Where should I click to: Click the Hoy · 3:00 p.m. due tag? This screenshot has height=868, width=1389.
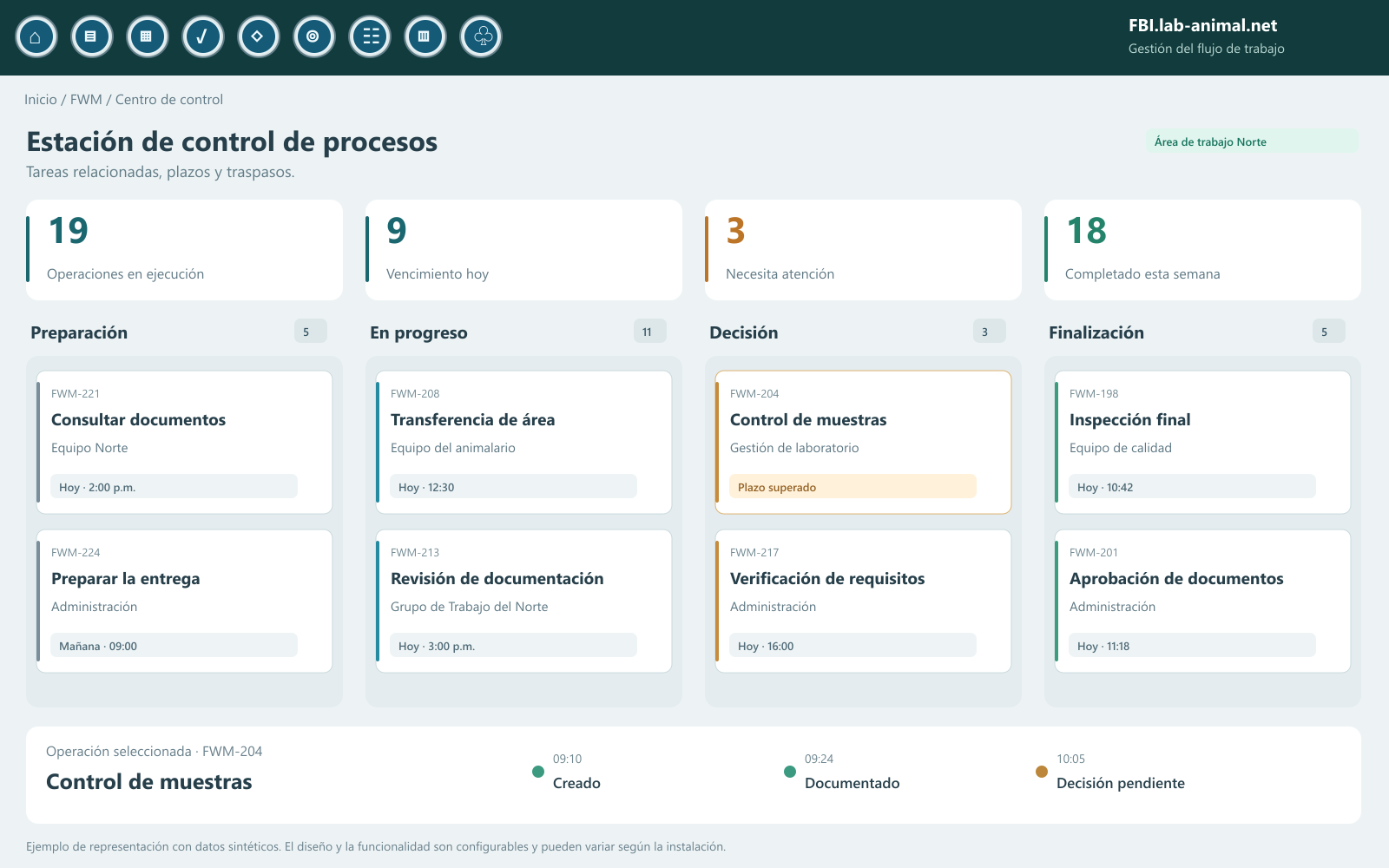pos(513,646)
